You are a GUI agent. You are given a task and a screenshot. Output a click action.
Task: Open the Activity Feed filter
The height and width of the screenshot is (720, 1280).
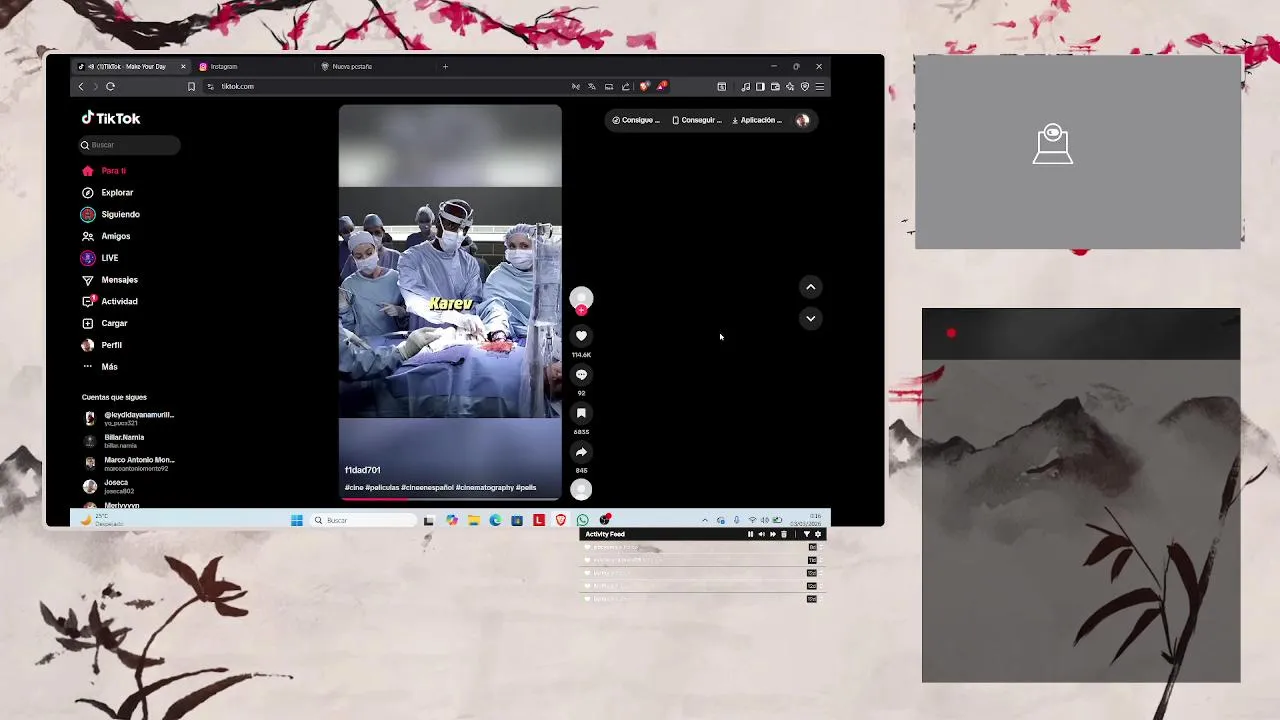[807, 534]
